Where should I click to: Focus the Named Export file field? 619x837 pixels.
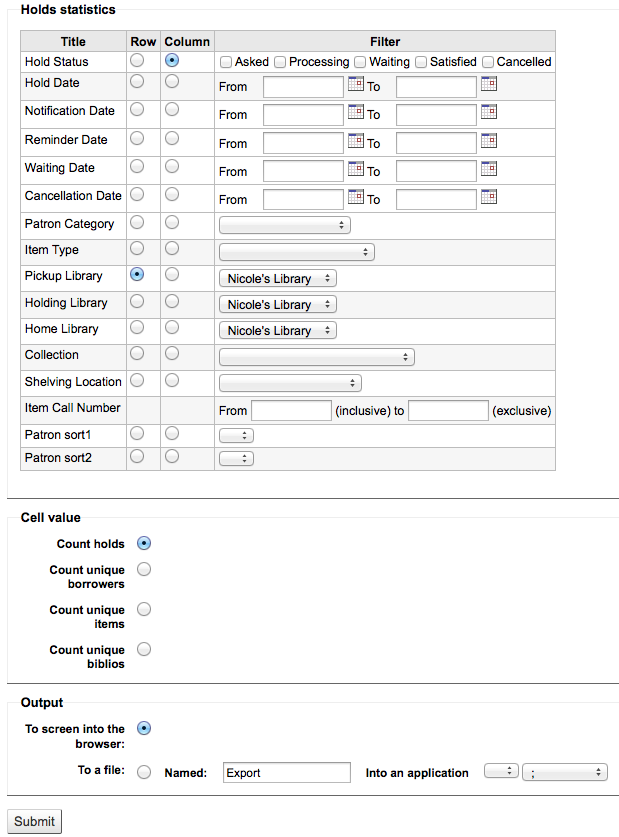287,772
